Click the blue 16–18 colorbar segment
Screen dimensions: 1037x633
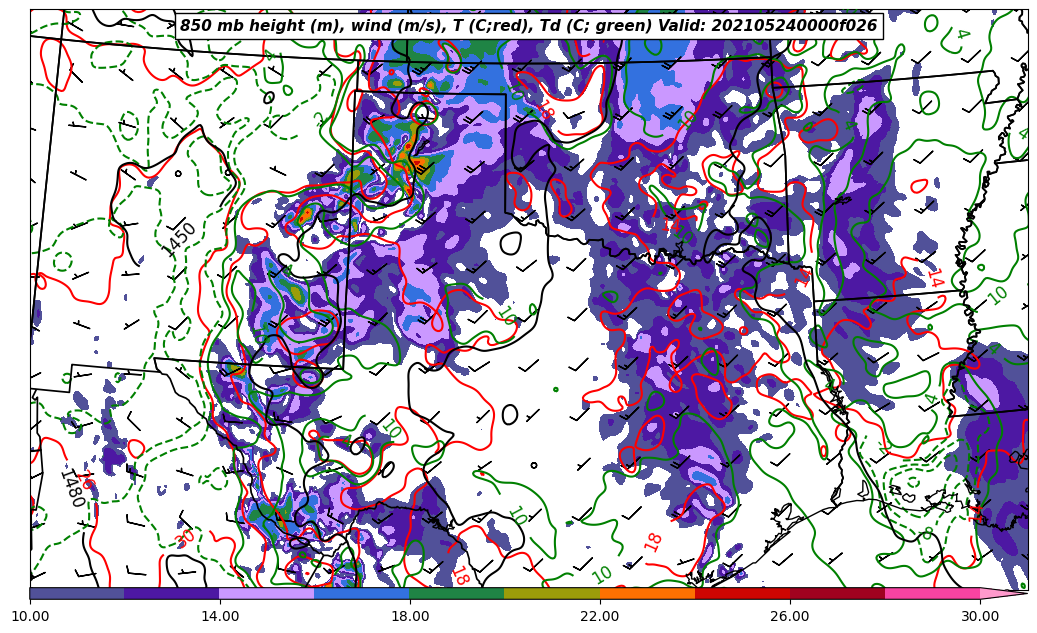coord(362,593)
